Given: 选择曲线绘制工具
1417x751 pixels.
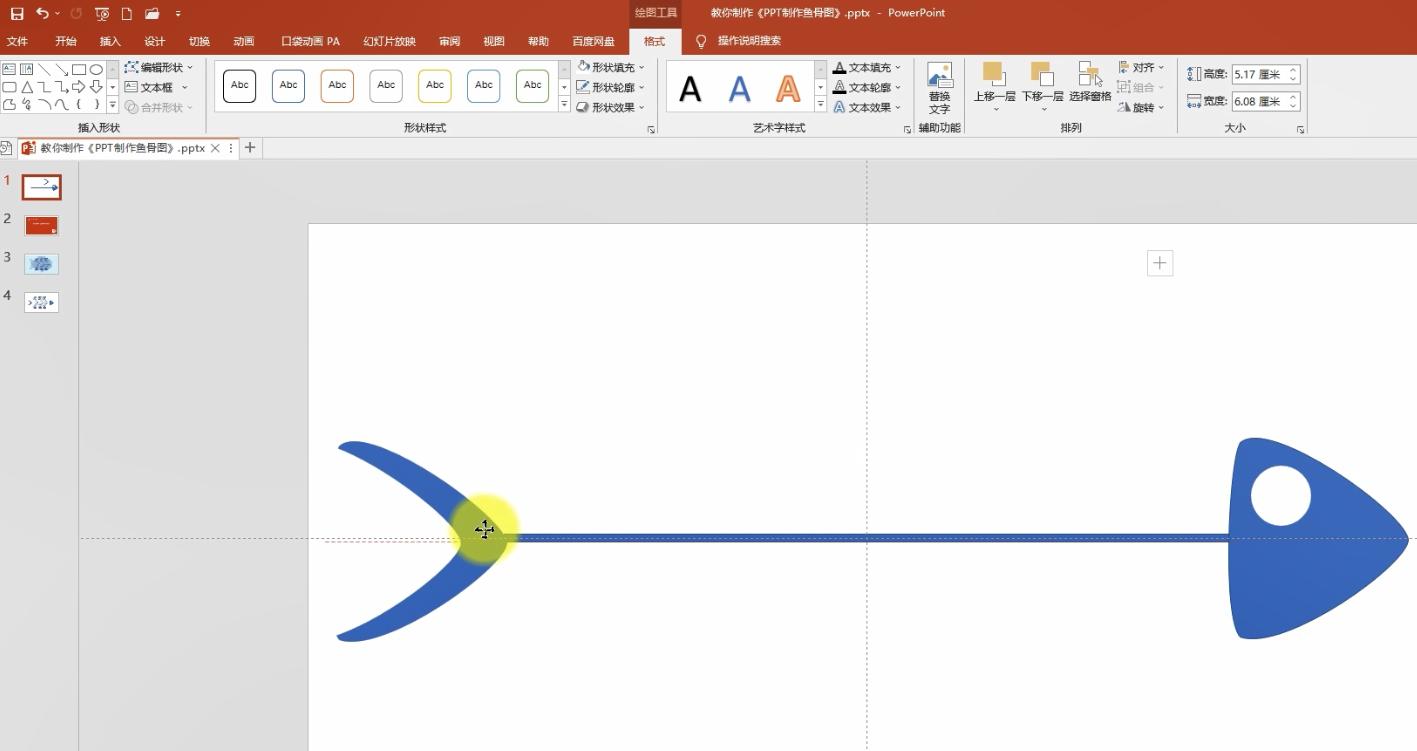Looking at the screenshot, I should (60, 105).
